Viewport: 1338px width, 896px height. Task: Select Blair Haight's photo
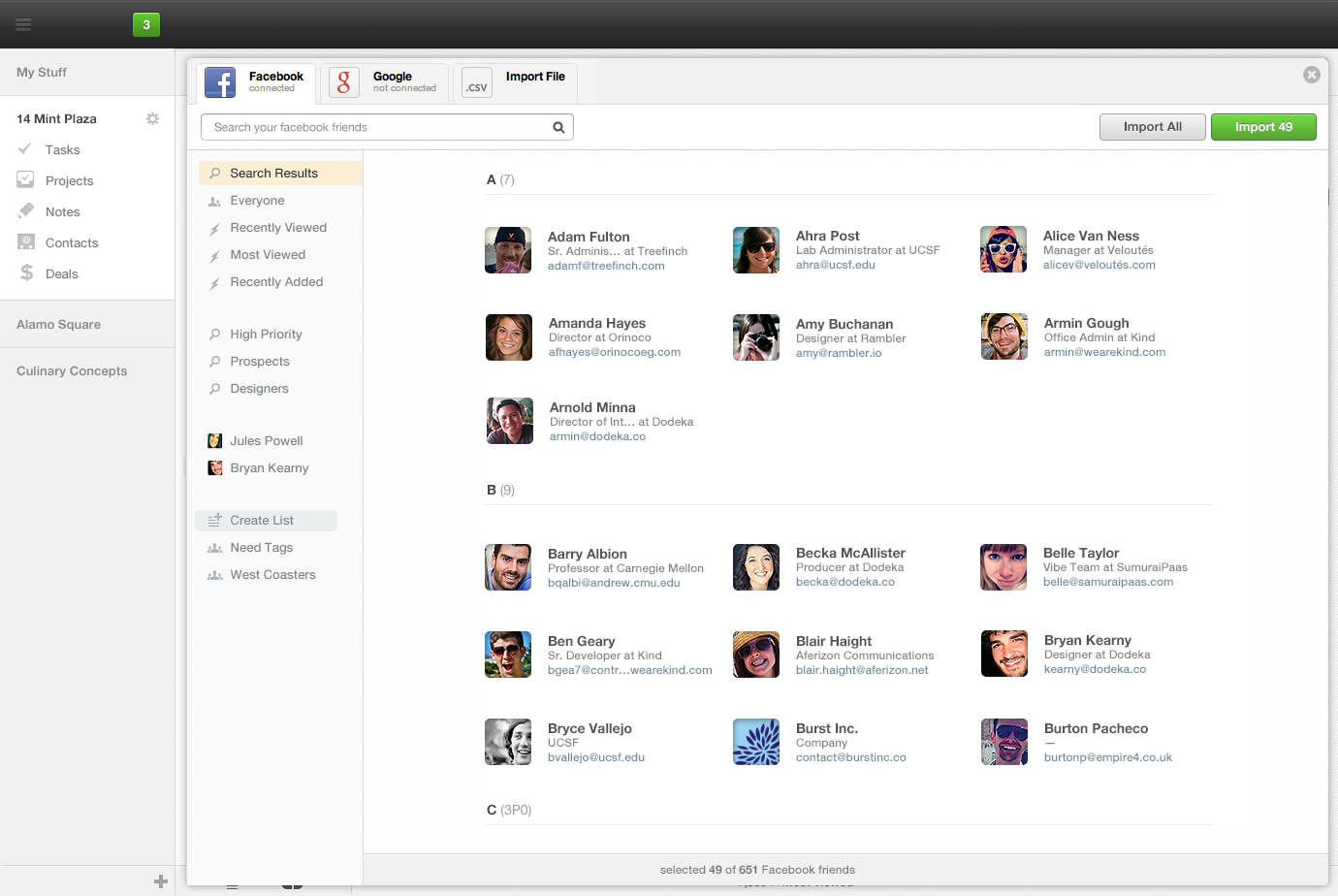coord(756,655)
